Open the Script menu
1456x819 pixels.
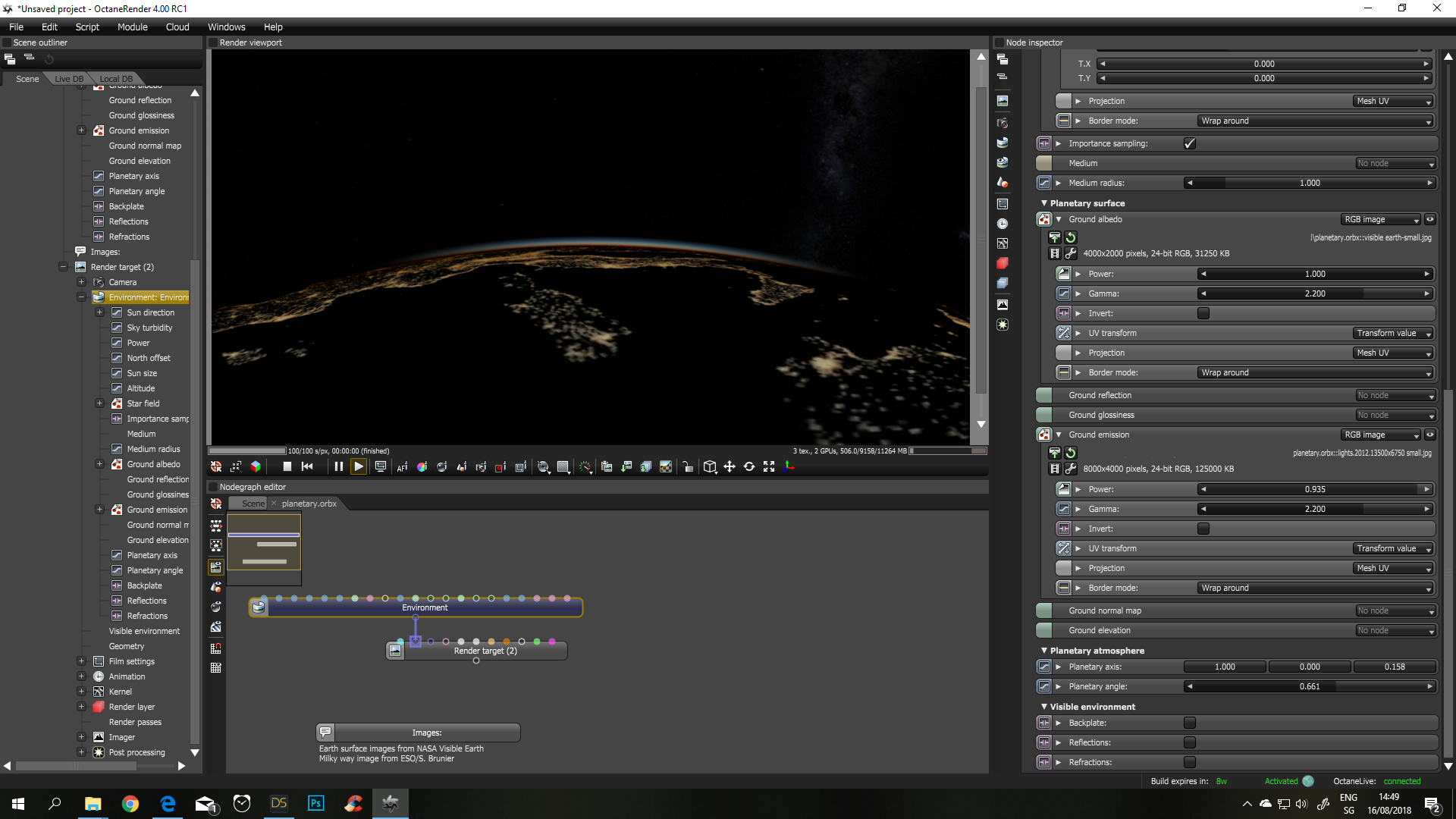(x=87, y=27)
